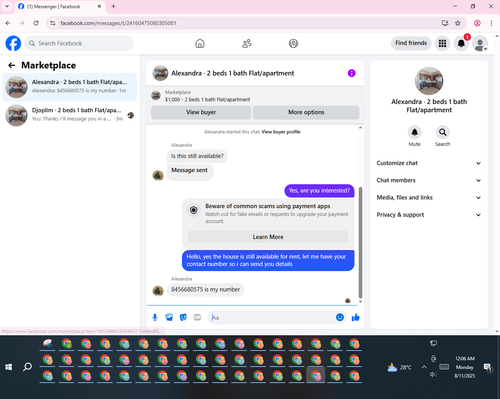Click the volume speaker tray icon
Viewport: 500px width, 399px height.
click(x=433, y=374)
